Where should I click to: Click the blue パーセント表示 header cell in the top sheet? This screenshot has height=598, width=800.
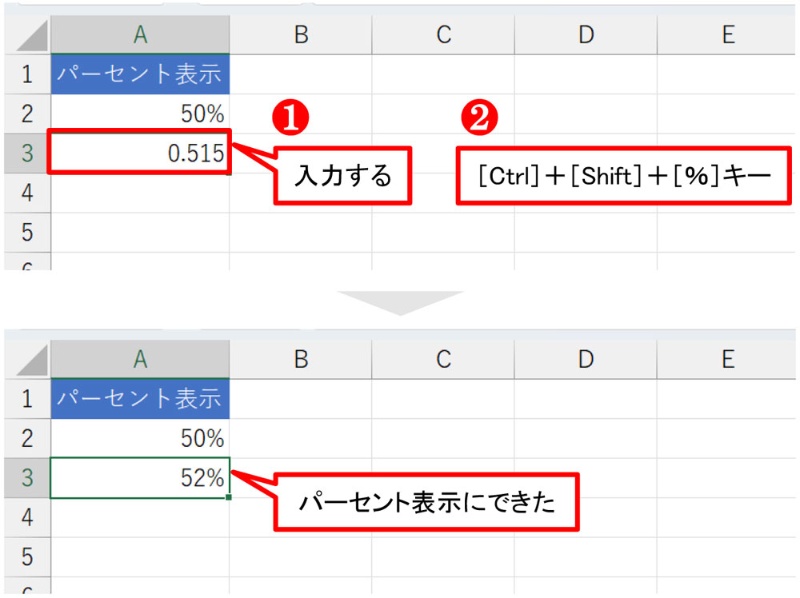138,73
